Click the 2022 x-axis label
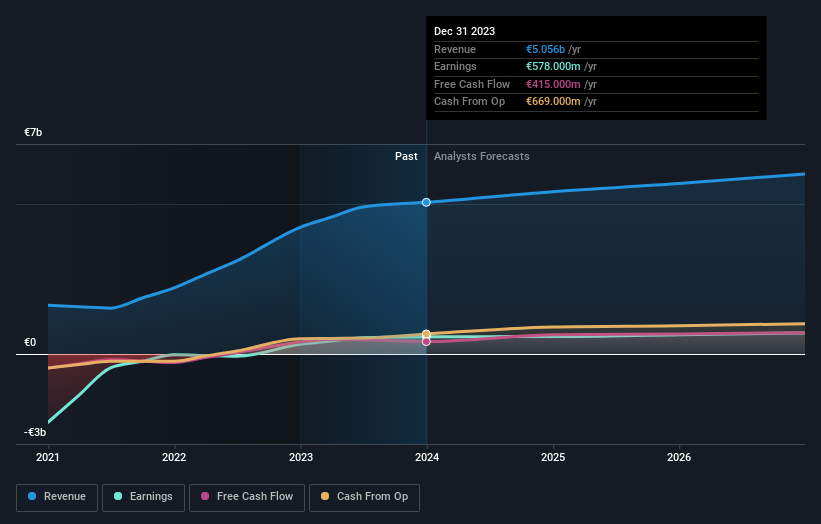Image resolution: width=821 pixels, height=524 pixels. 174,457
